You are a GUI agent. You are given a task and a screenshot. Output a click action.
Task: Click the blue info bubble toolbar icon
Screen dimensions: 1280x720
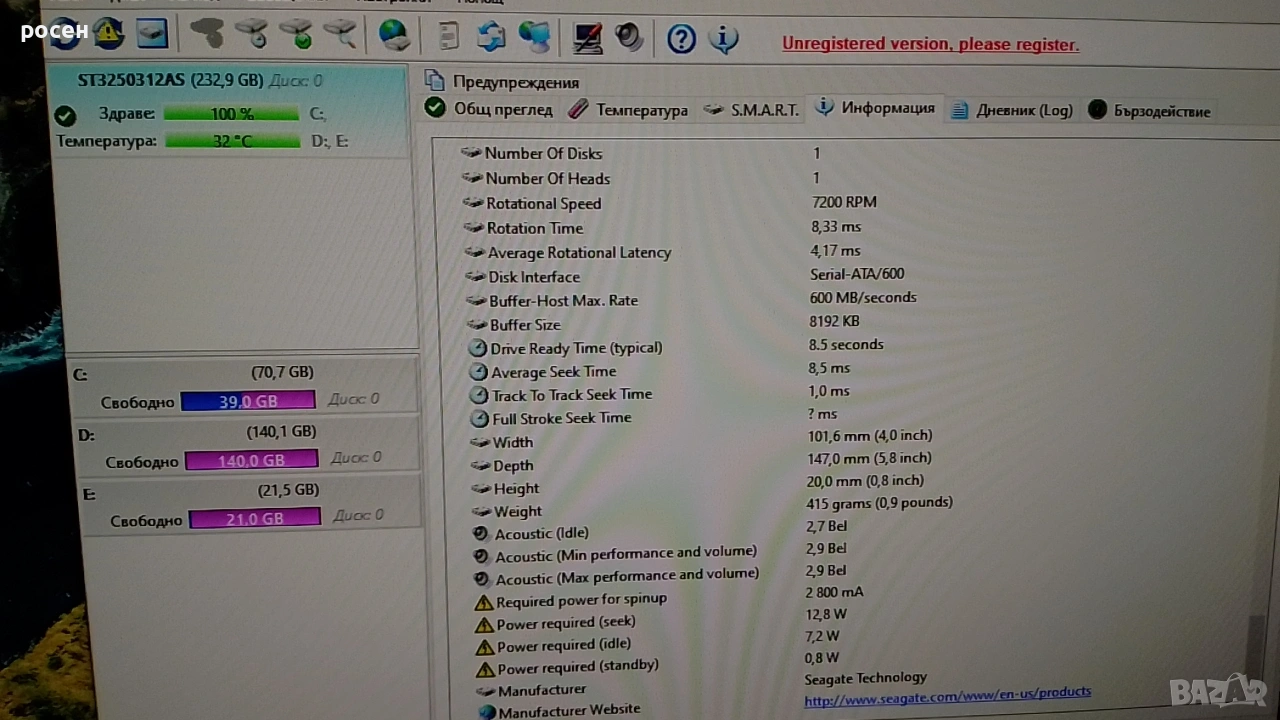pos(723,39)
